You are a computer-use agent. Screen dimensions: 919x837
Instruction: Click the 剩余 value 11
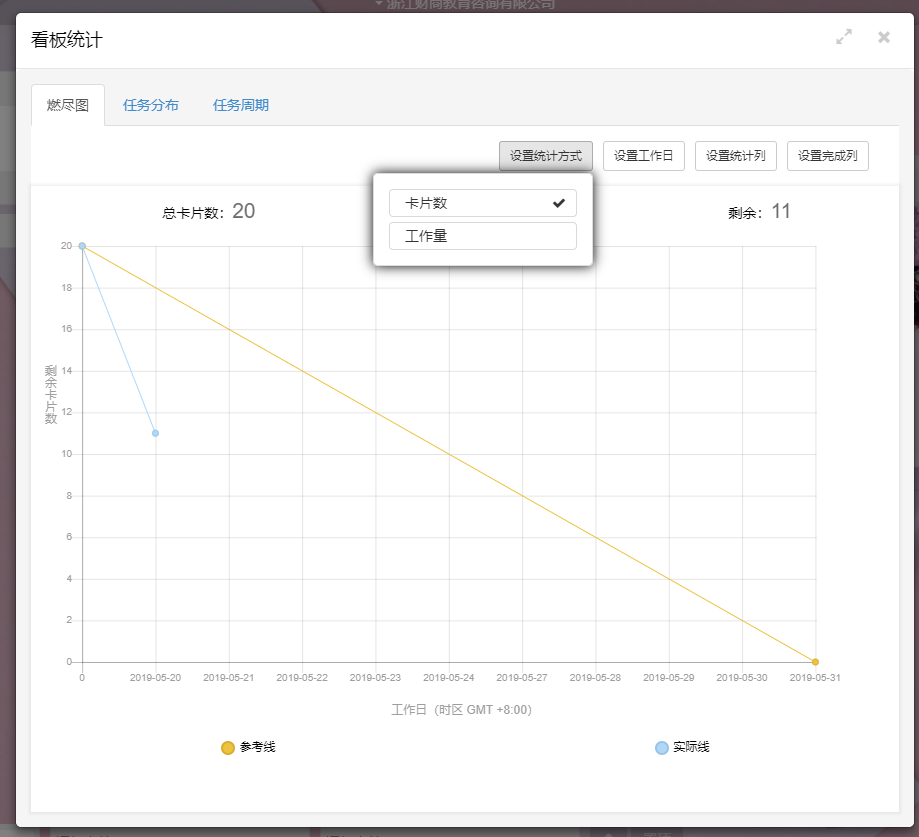[x=781, y=211]
